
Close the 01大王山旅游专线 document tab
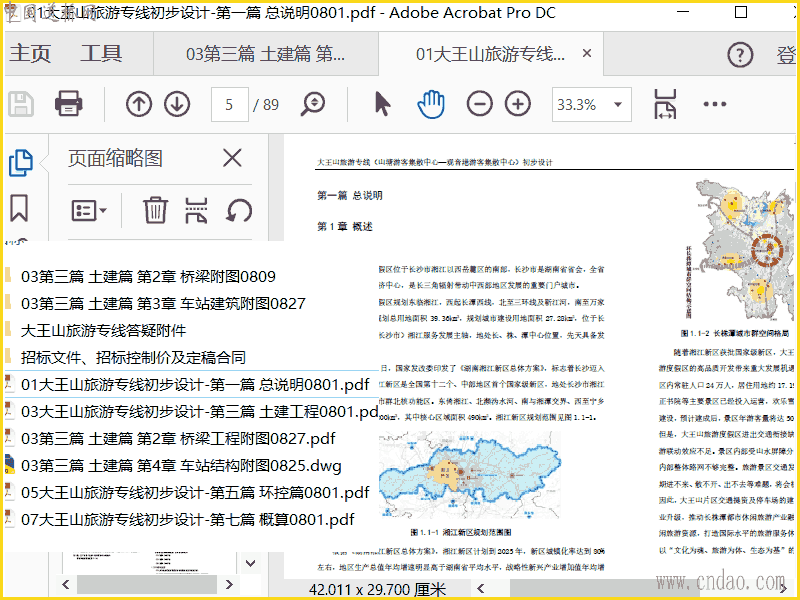[587, 53]
